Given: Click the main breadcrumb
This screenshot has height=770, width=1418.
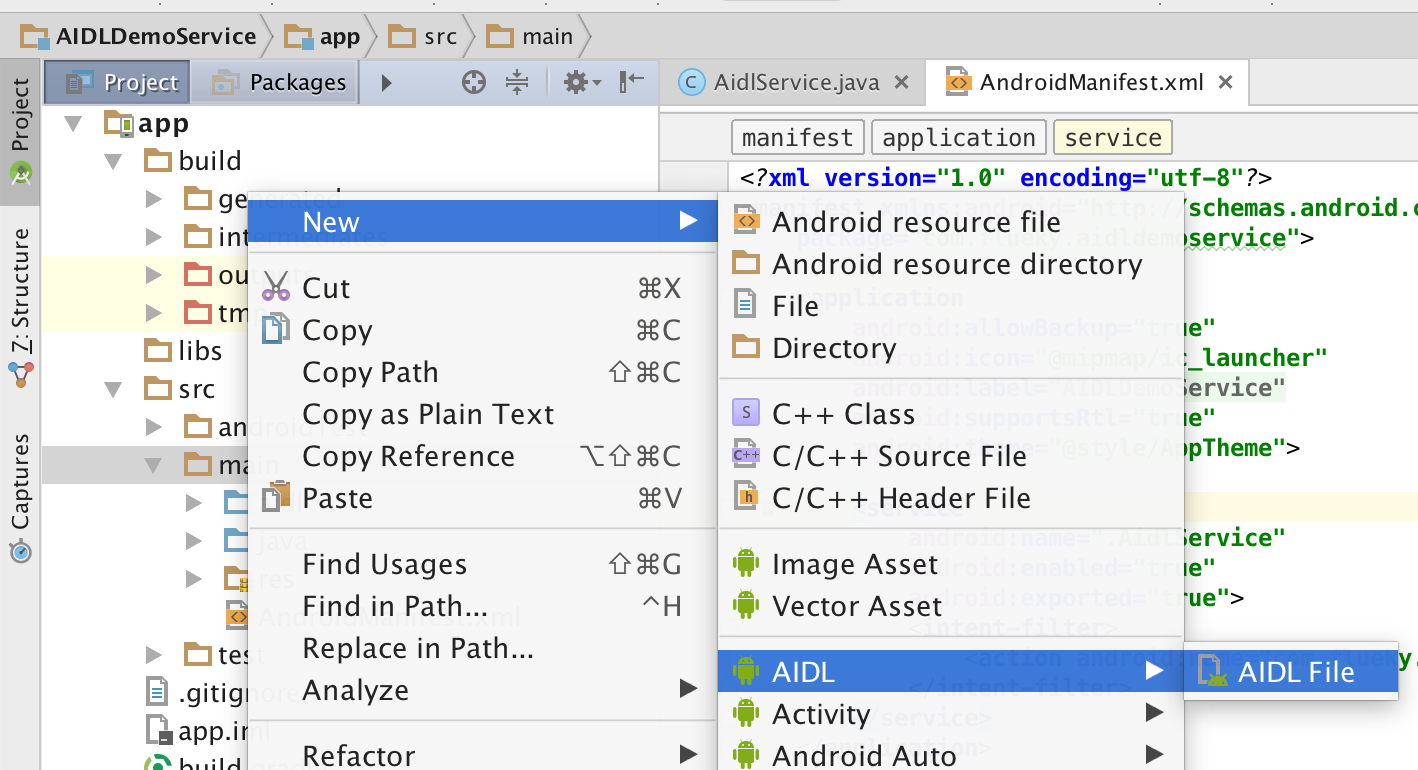Looking at the screenshot, I should [531, 37].
